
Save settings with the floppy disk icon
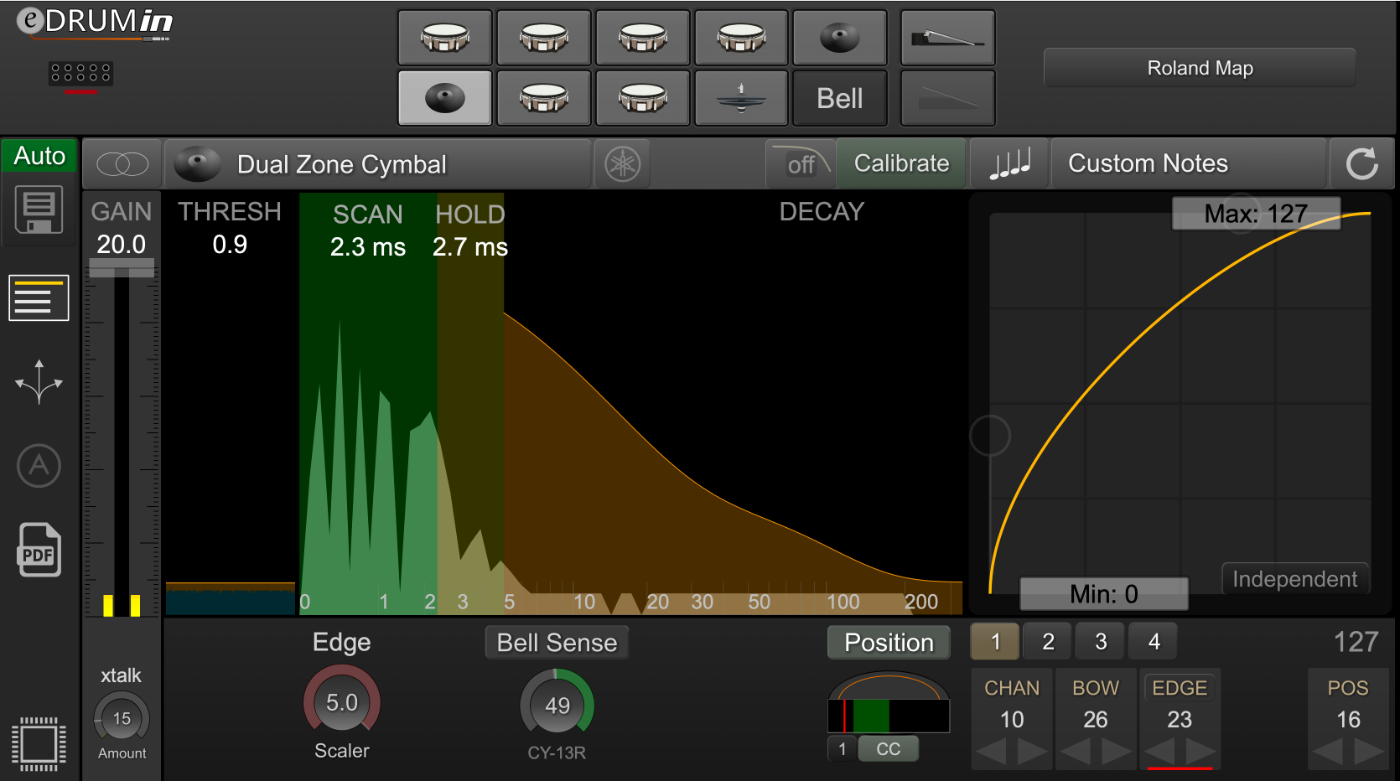39,210
